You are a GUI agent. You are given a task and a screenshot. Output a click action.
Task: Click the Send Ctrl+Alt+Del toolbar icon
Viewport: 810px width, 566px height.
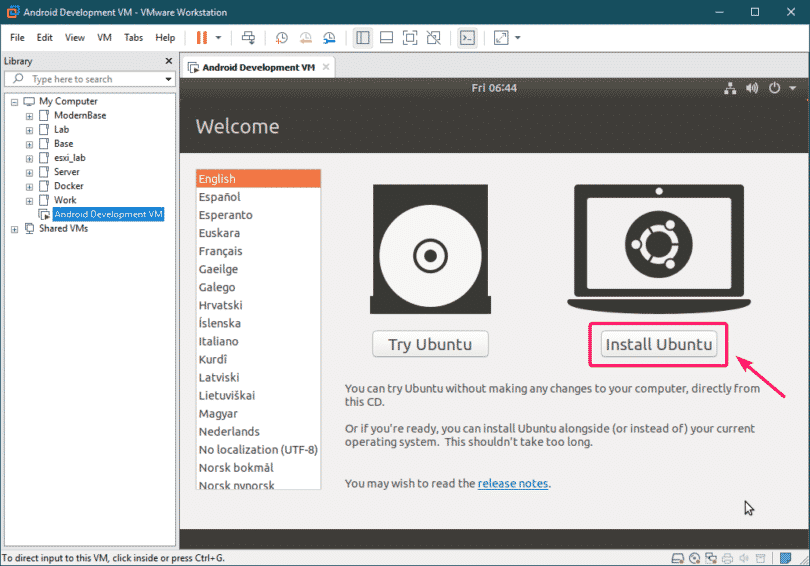(x=248, y=38)
